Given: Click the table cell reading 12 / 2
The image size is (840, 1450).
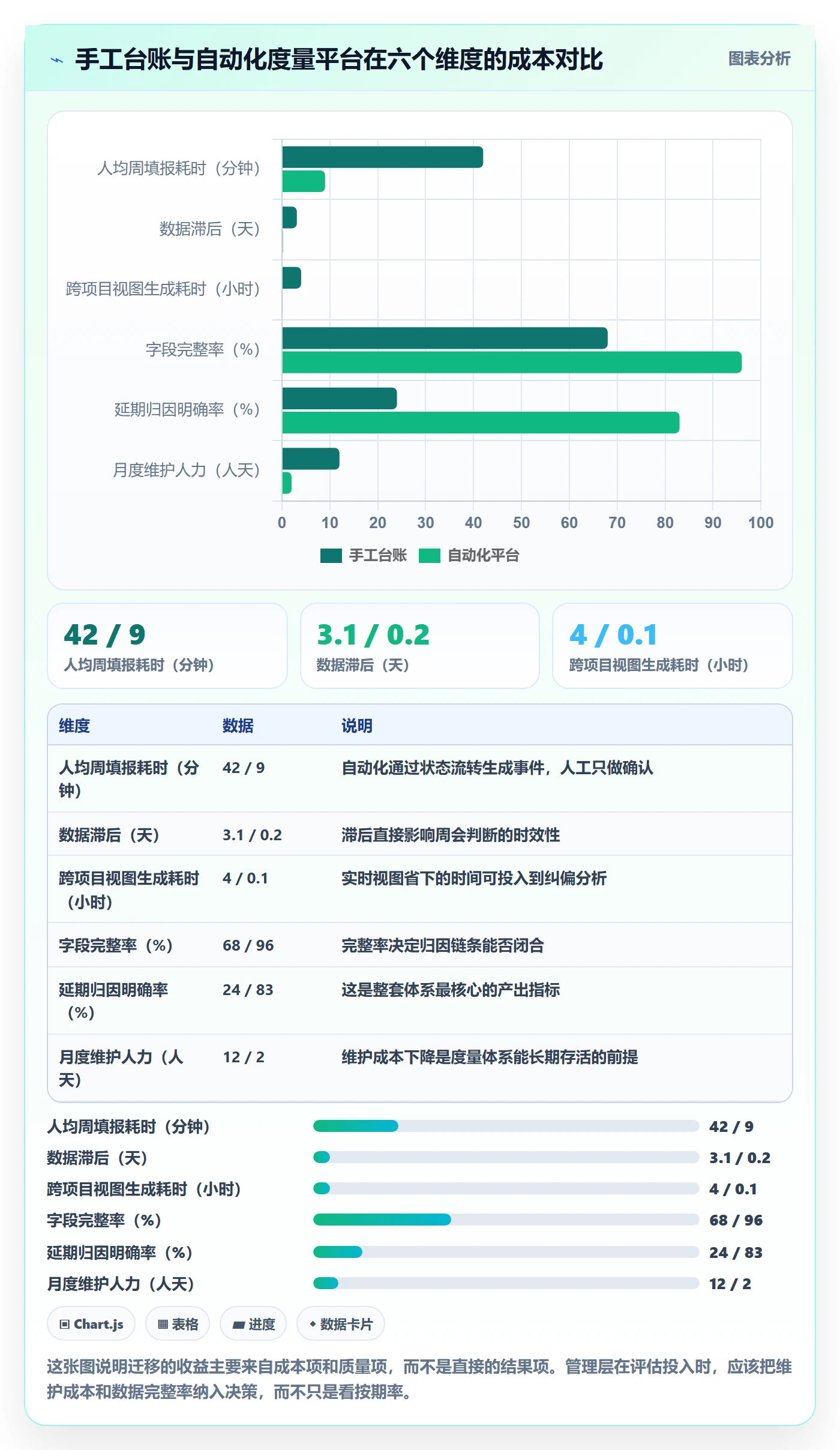Looking at the screenshot, I should [x=244, y=1057].
